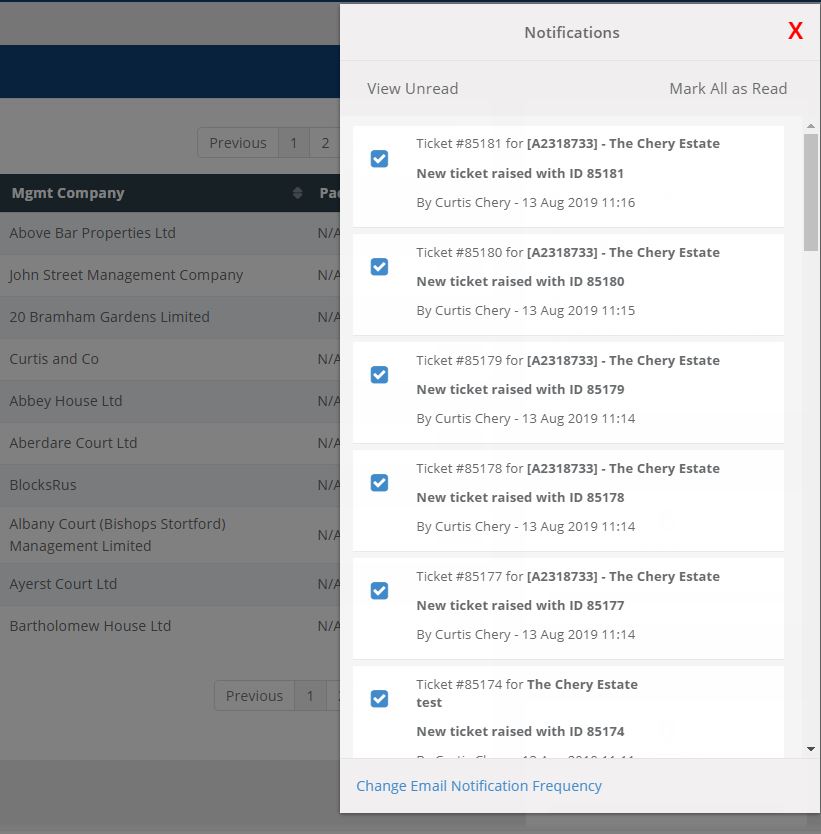Open Ticket #85174 for The Chery Estate test
Image resolution: width=821 pixels, height=834 pixels.
click(x=527, y=693)
